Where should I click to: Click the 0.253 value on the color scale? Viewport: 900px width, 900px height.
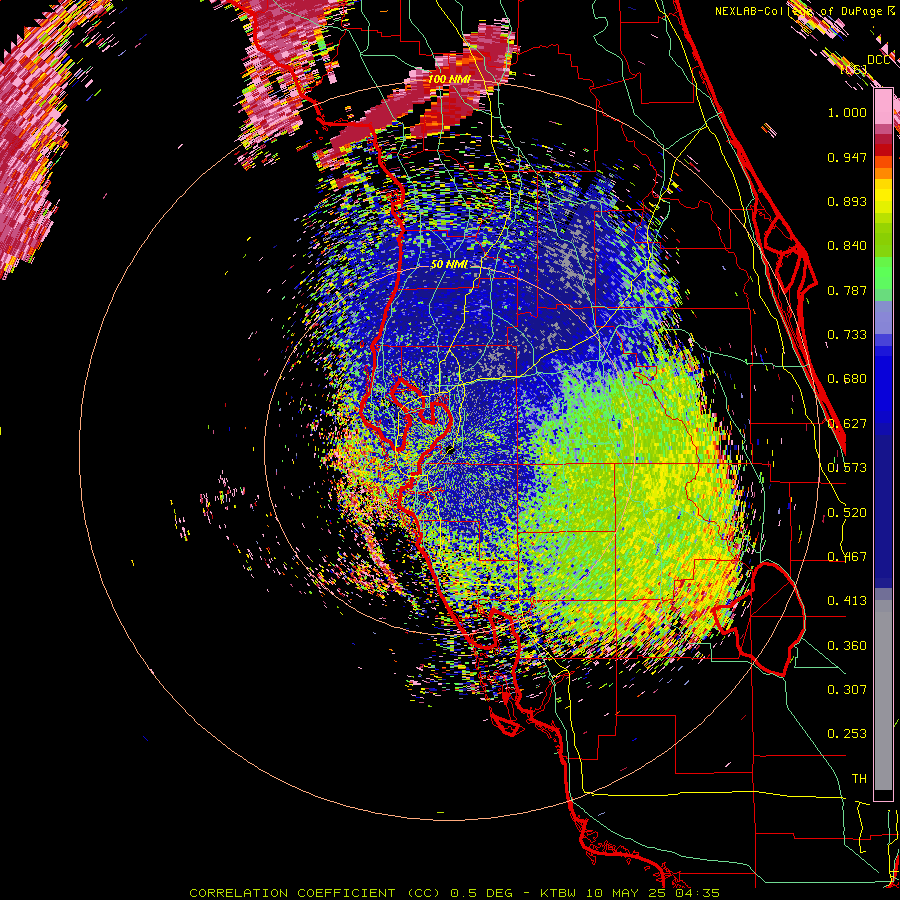pos(847,734)
